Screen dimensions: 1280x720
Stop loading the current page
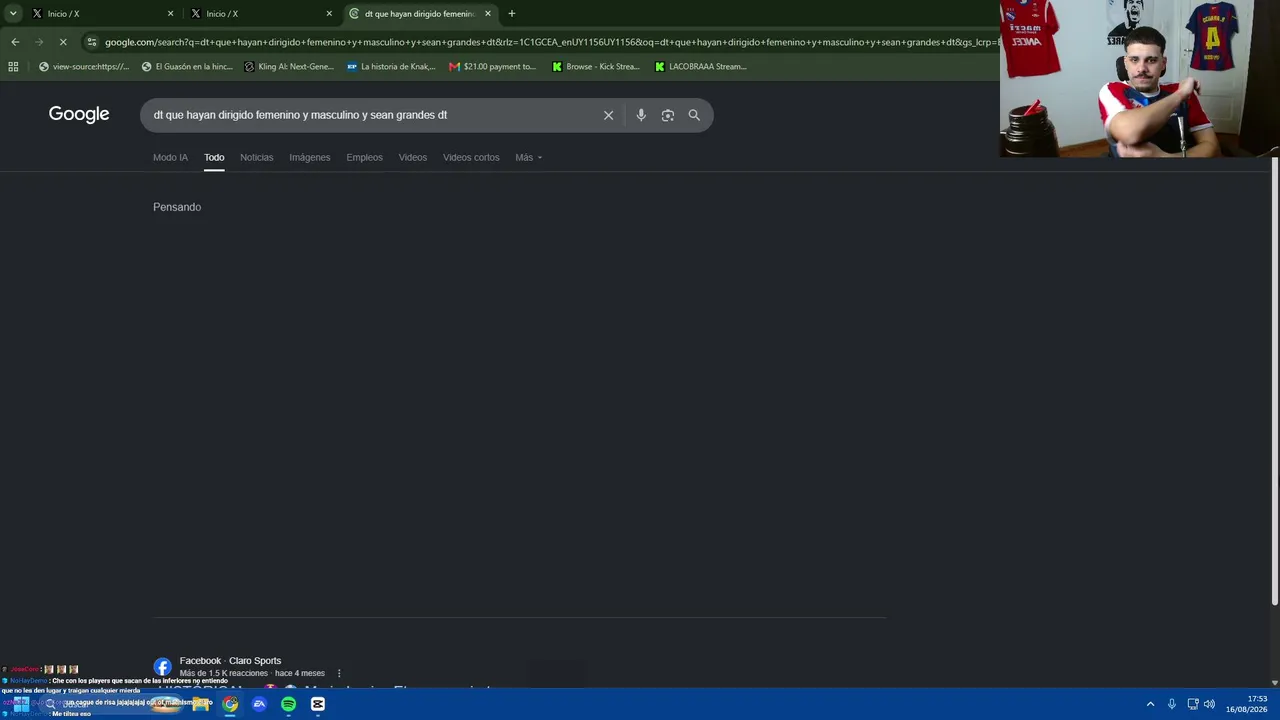(63, 42)
